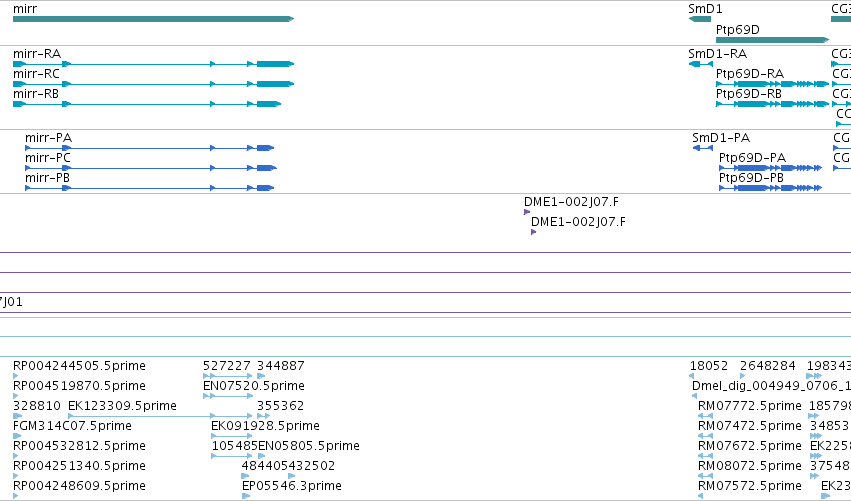Click the Ptp69D-PB protein feature
This screenshot has height=501, width=851.
pos(770,188)
